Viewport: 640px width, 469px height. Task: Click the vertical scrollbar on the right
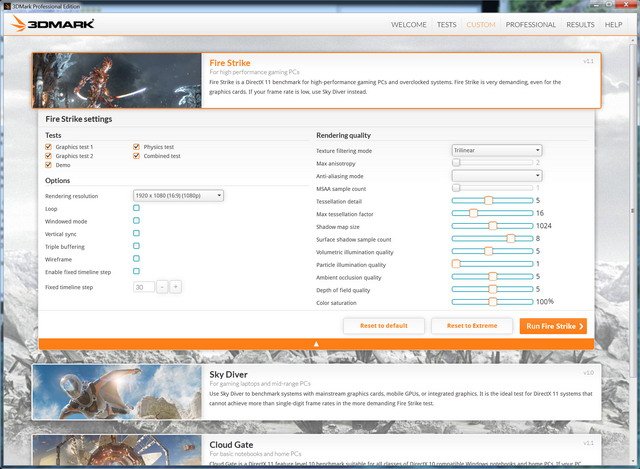(633, 211)
